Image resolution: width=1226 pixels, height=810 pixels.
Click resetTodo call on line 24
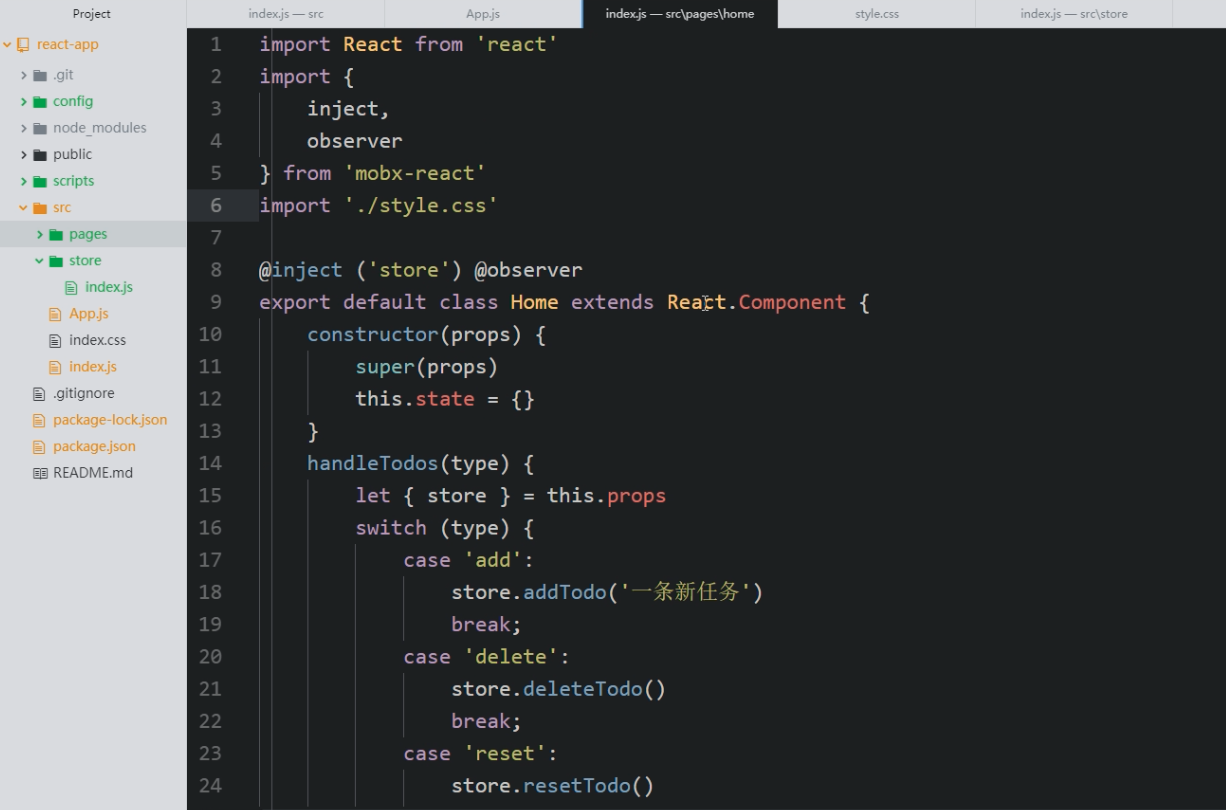coord(576,785)
